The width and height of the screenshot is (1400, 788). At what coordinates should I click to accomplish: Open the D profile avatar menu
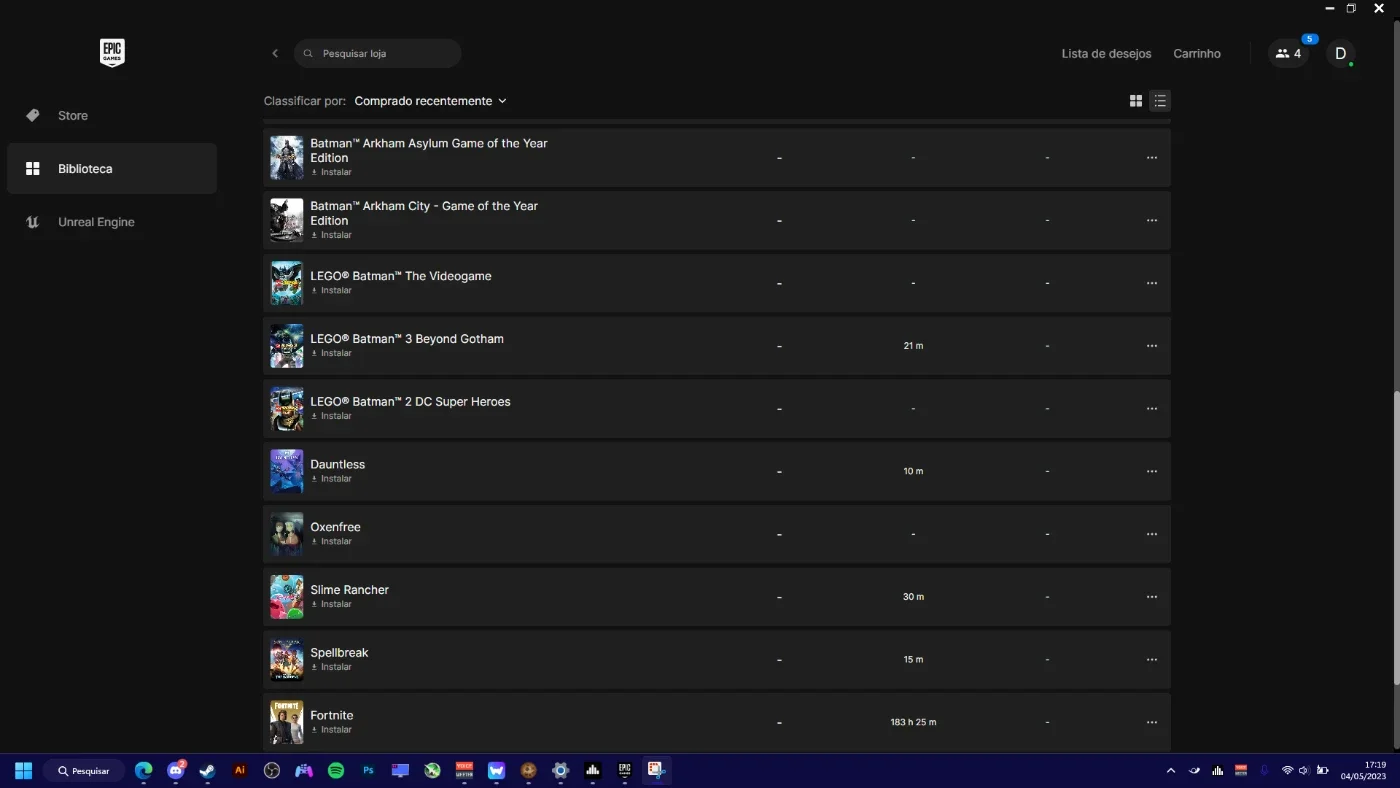1341,54
